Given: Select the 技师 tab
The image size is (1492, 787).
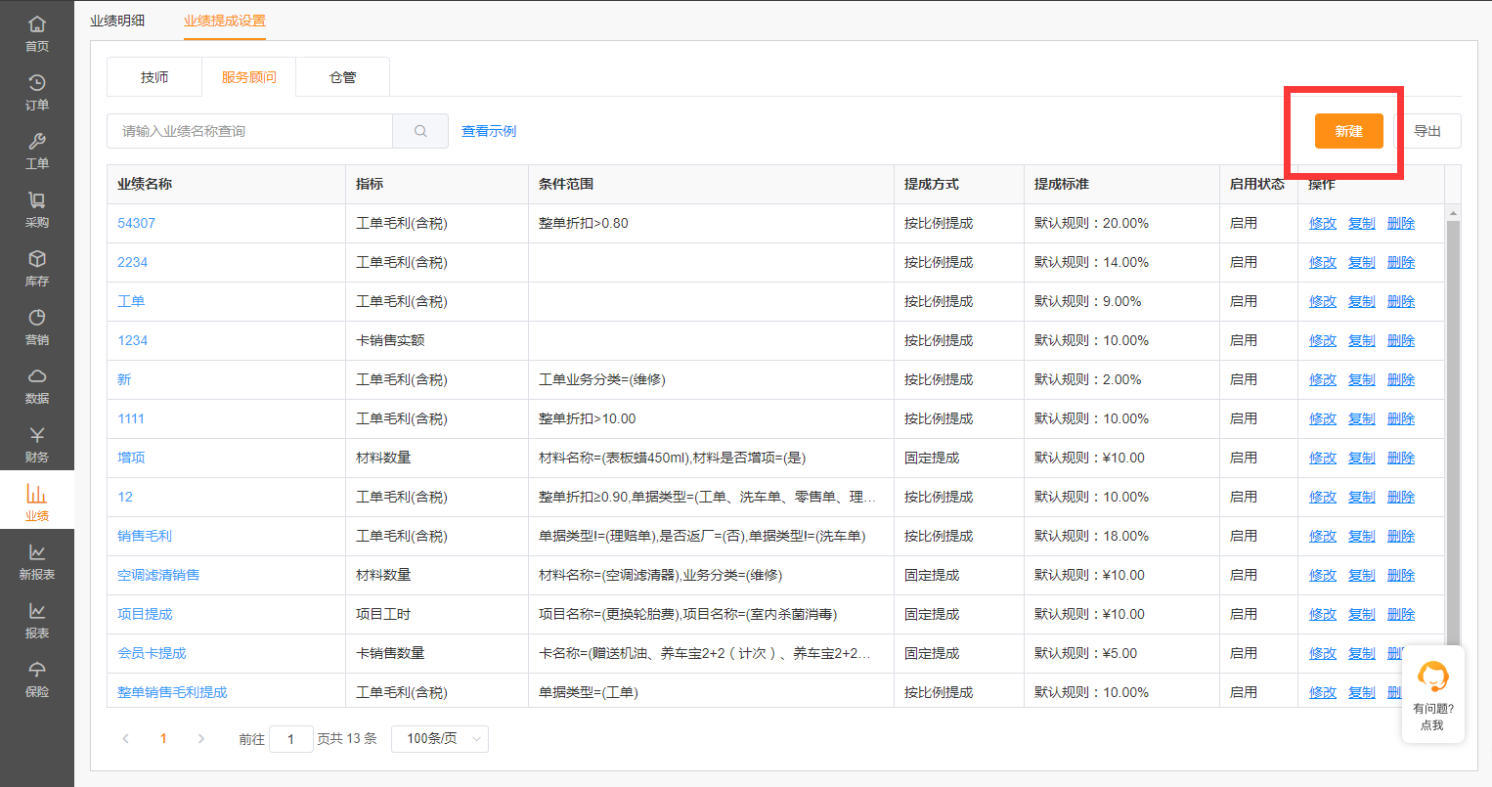Looking at the screenshot, I should 154,77.
